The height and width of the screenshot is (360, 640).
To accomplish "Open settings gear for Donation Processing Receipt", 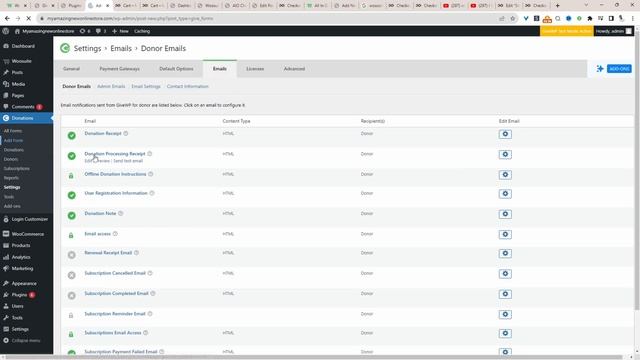I will point(505,154).
